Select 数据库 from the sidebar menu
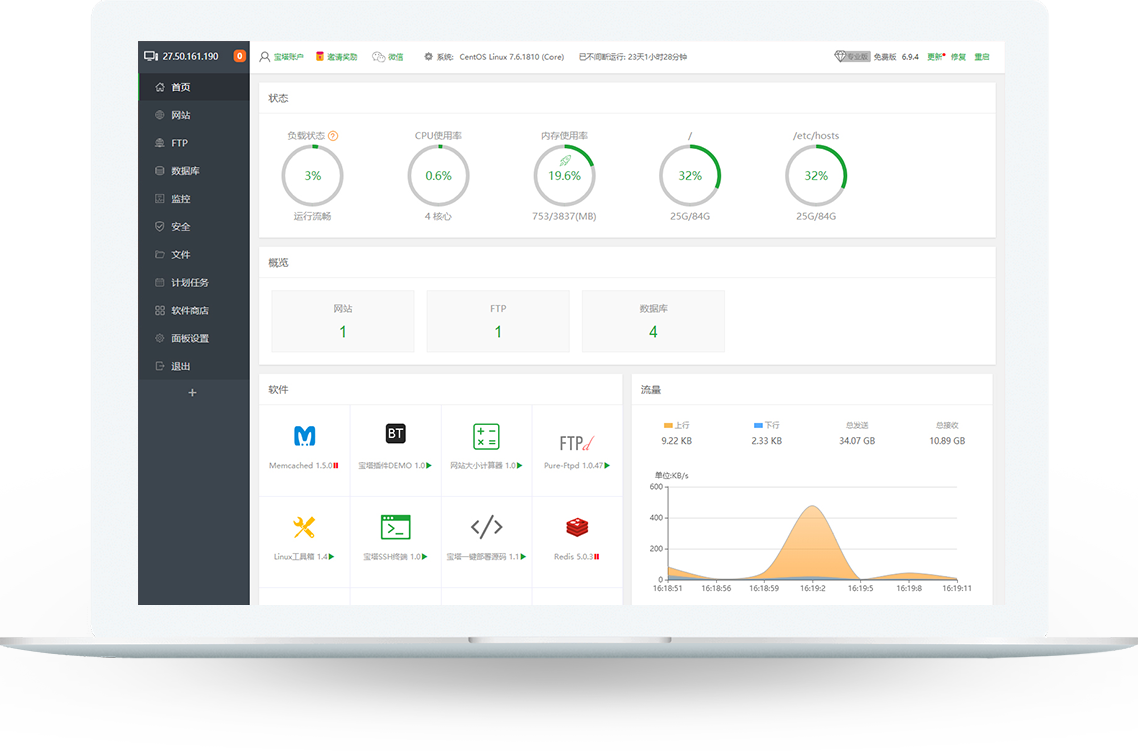1138x751 pixels. (185, 171)
